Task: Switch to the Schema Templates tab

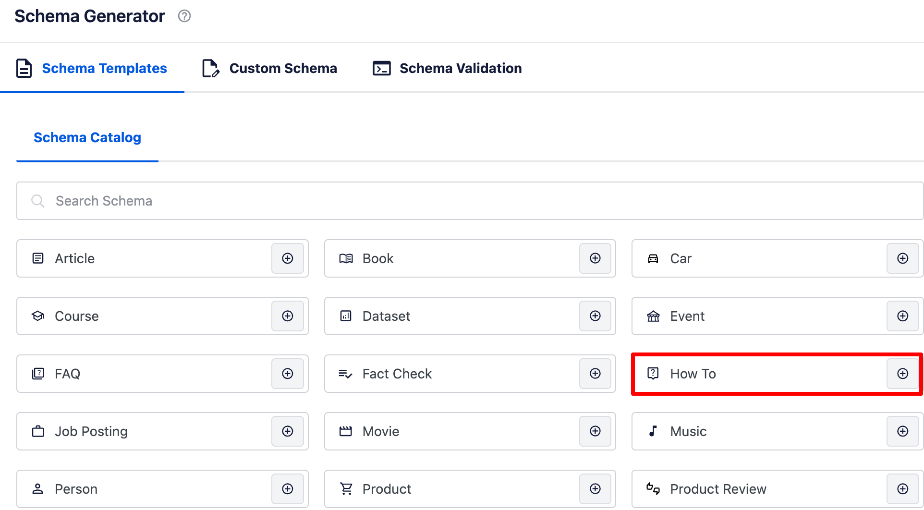Action: (x=91, y=68)
